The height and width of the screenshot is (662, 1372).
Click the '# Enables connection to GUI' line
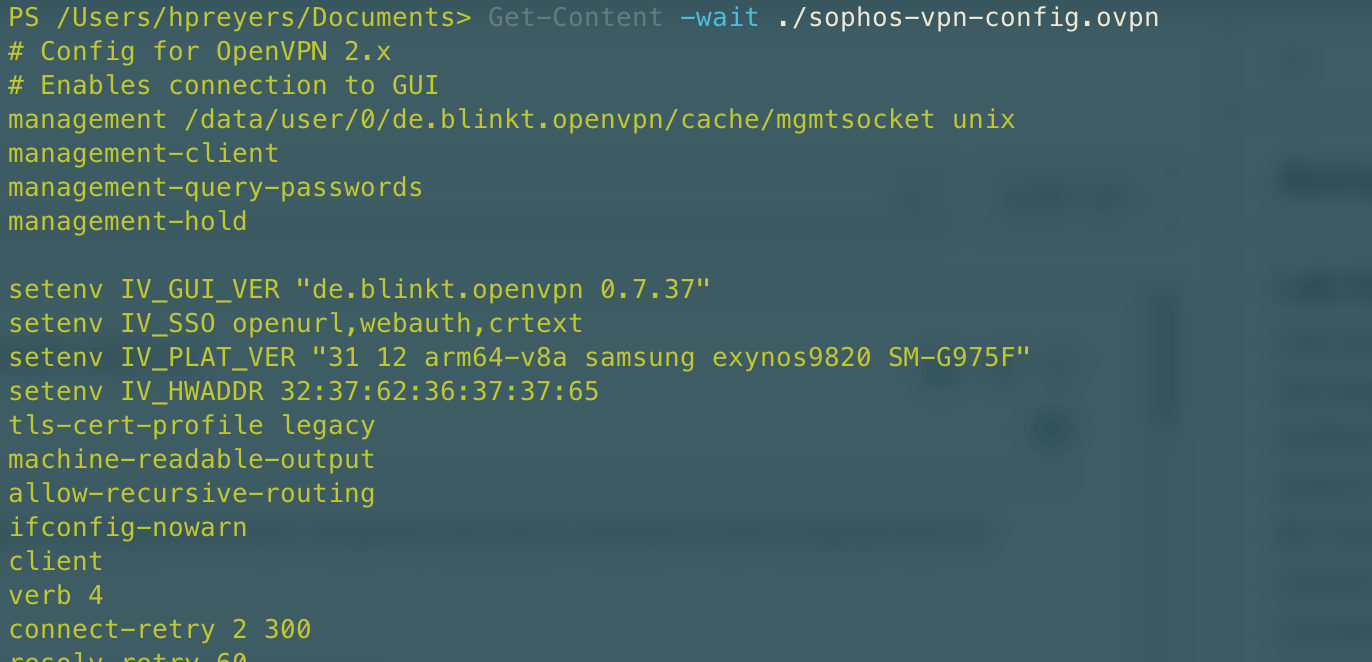click(x=223, y=85)
